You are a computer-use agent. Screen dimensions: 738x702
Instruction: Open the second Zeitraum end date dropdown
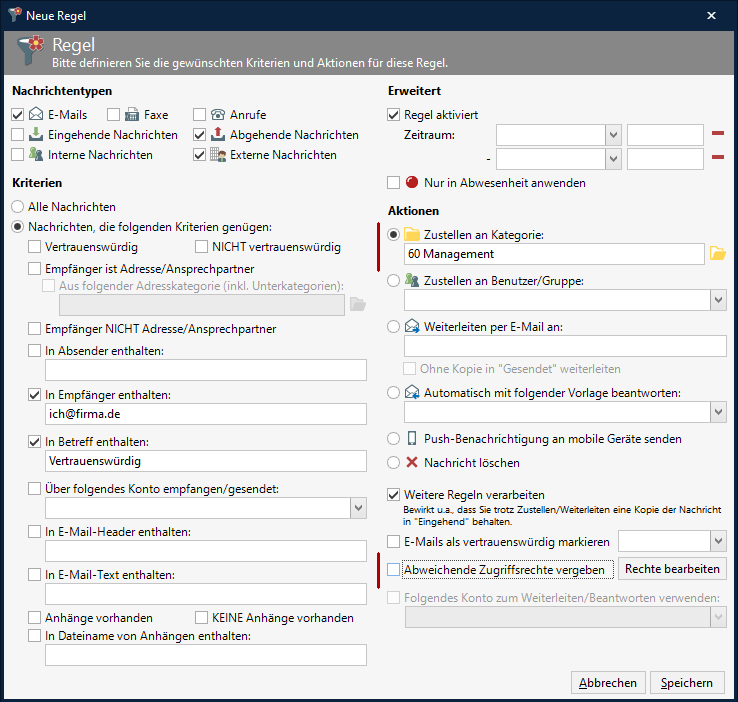point(613,159)
